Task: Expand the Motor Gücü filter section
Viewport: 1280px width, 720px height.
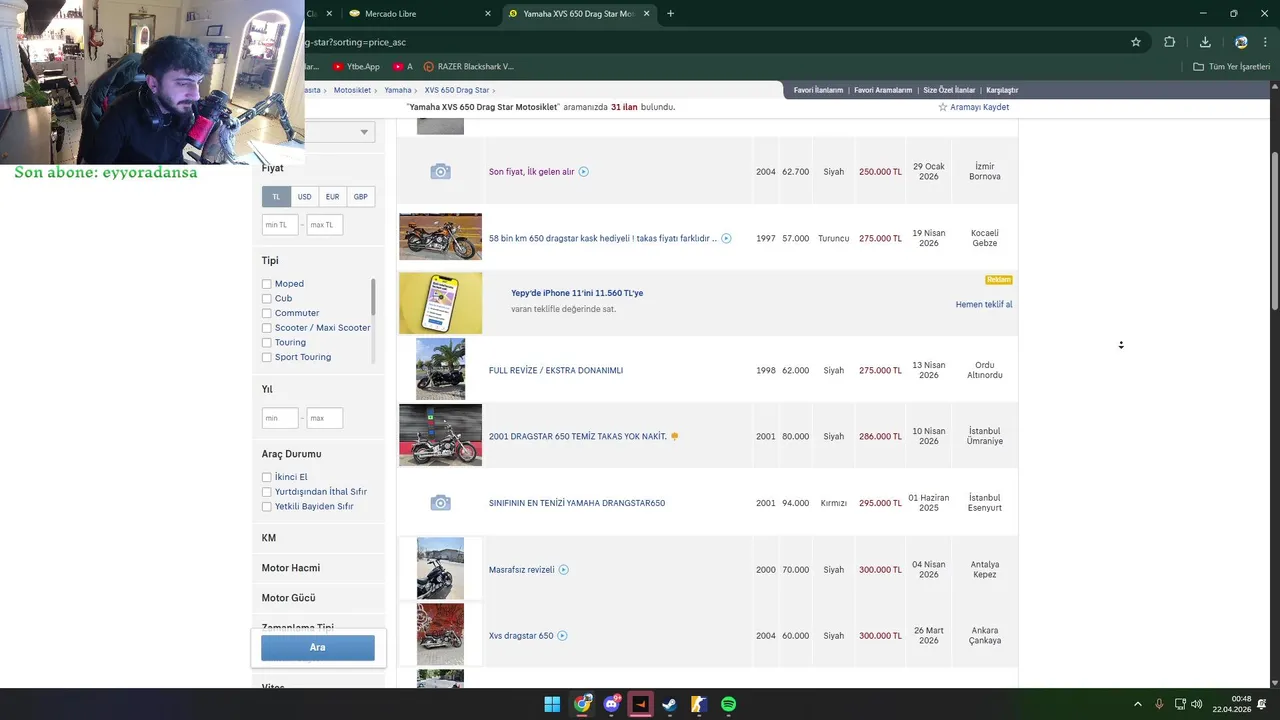Action: click(x=318, y=598)
